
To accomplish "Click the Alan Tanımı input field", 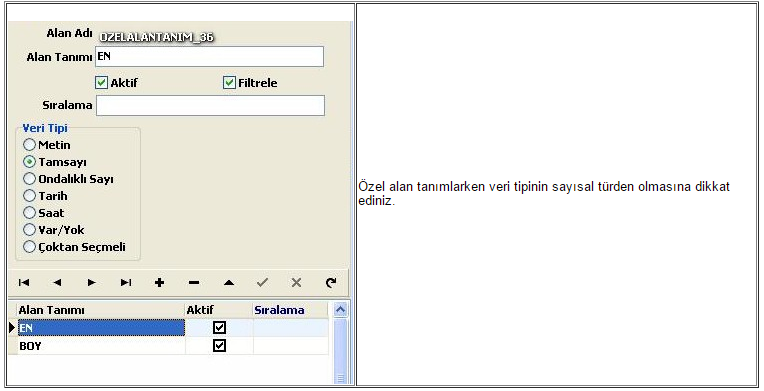I will (x=210, y=57).
